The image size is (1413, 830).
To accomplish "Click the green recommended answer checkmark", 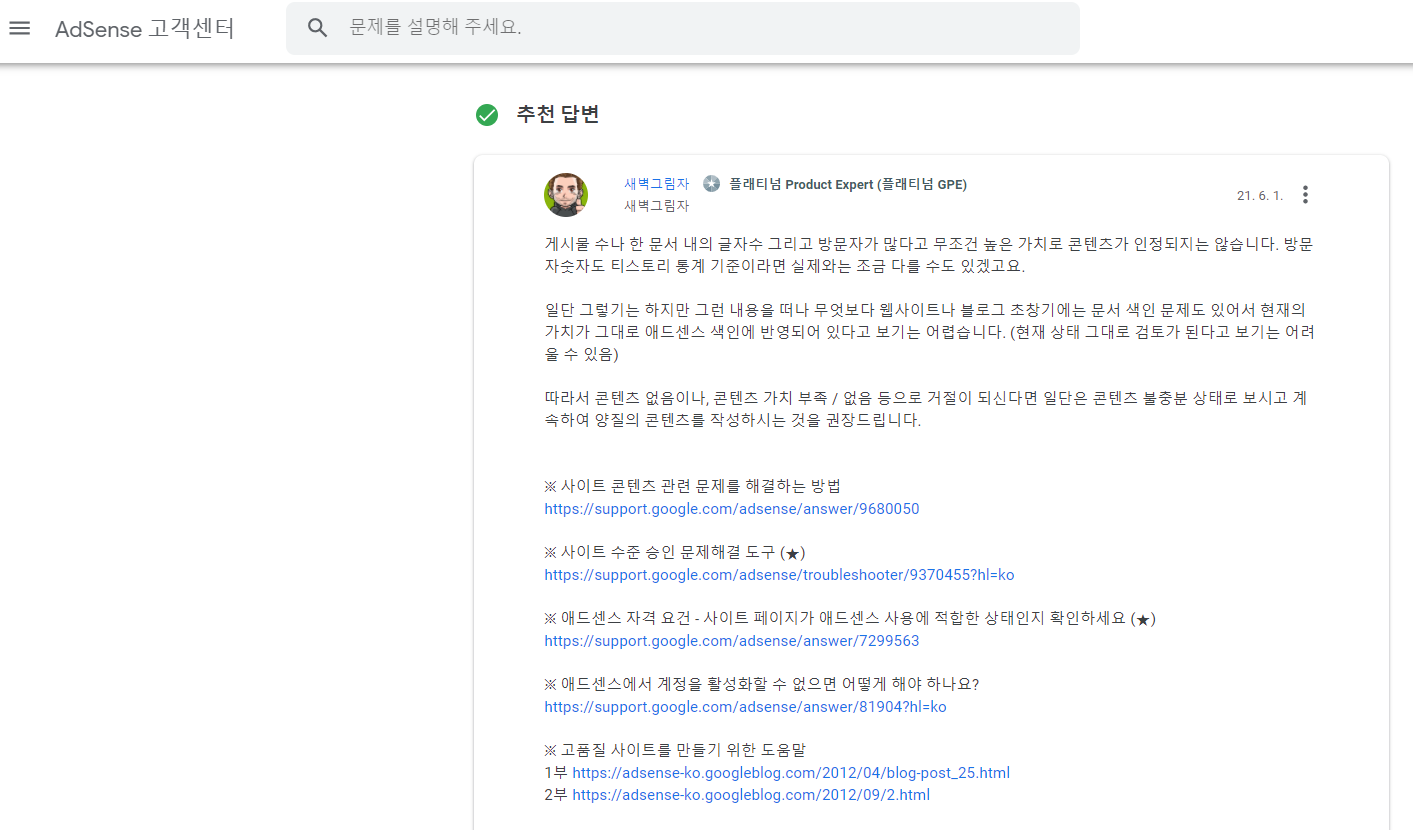I will click(487, 115).
